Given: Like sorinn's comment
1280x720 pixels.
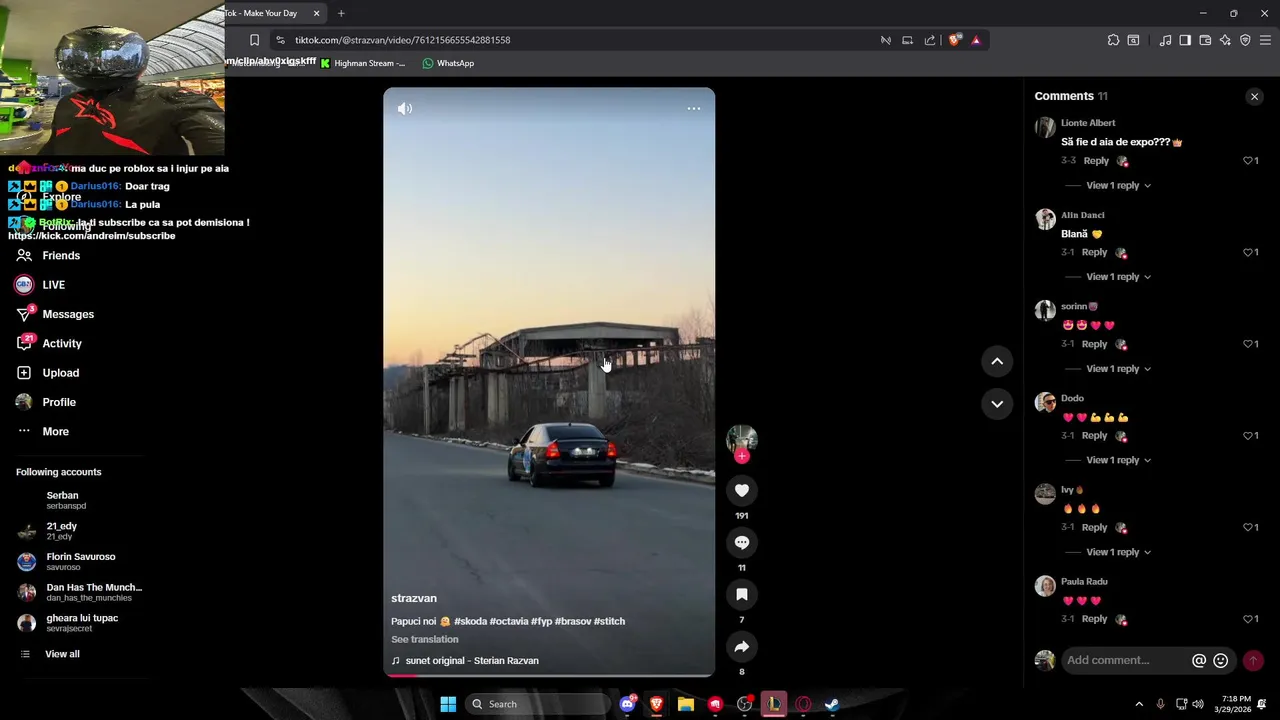Looking at the screenshot, I should [1248, 344].
